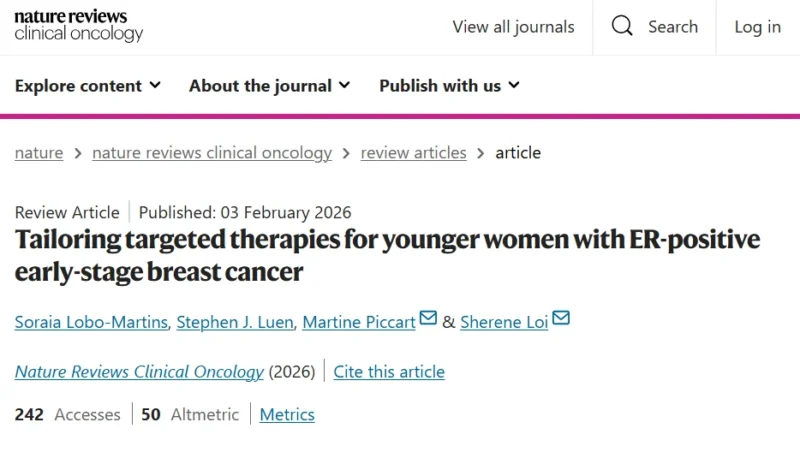The image size is (800, 452).
Task: Click author name Stephen J. Luen
Action: coord(233,322)
